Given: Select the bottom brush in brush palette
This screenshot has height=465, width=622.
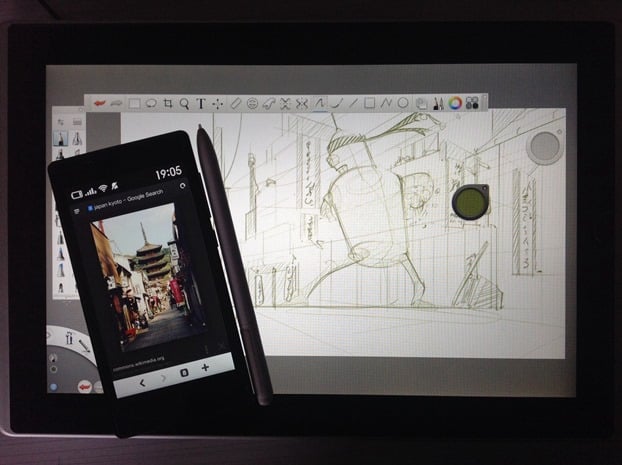Looking at the screenshot, I should point(61,287).
